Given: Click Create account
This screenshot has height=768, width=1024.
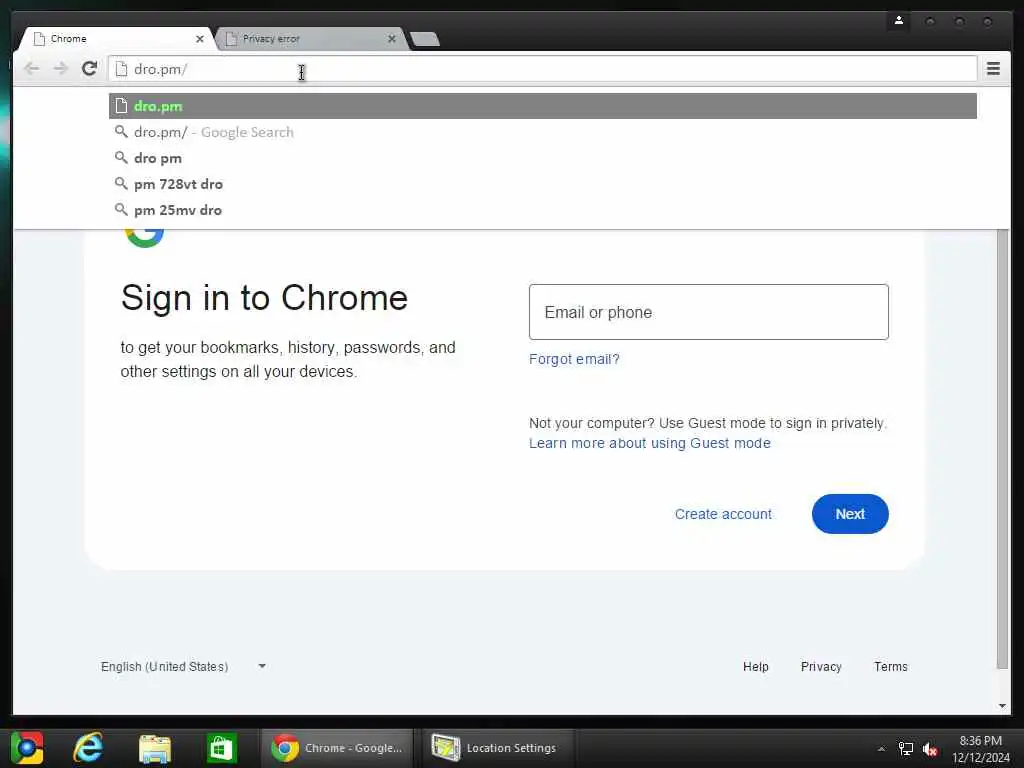Looking at the screenshot, I should pyautogui.click(x=723, y=514).
